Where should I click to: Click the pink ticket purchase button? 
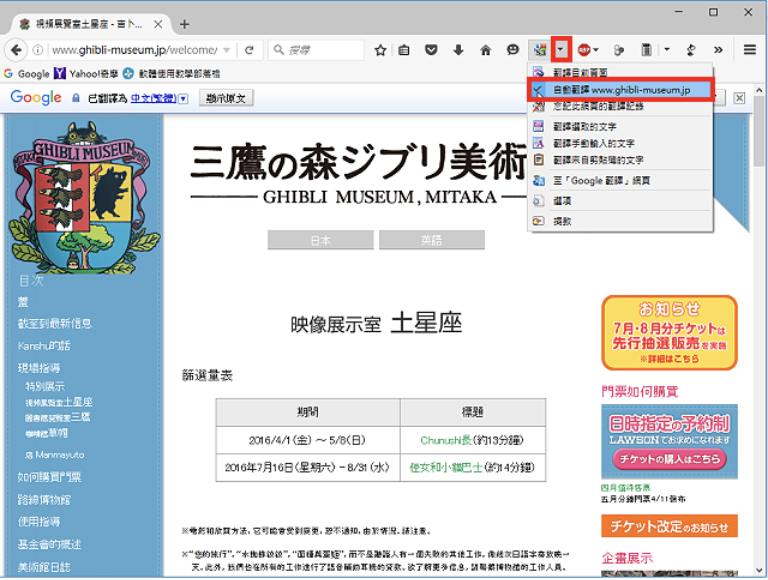[669, 459]
